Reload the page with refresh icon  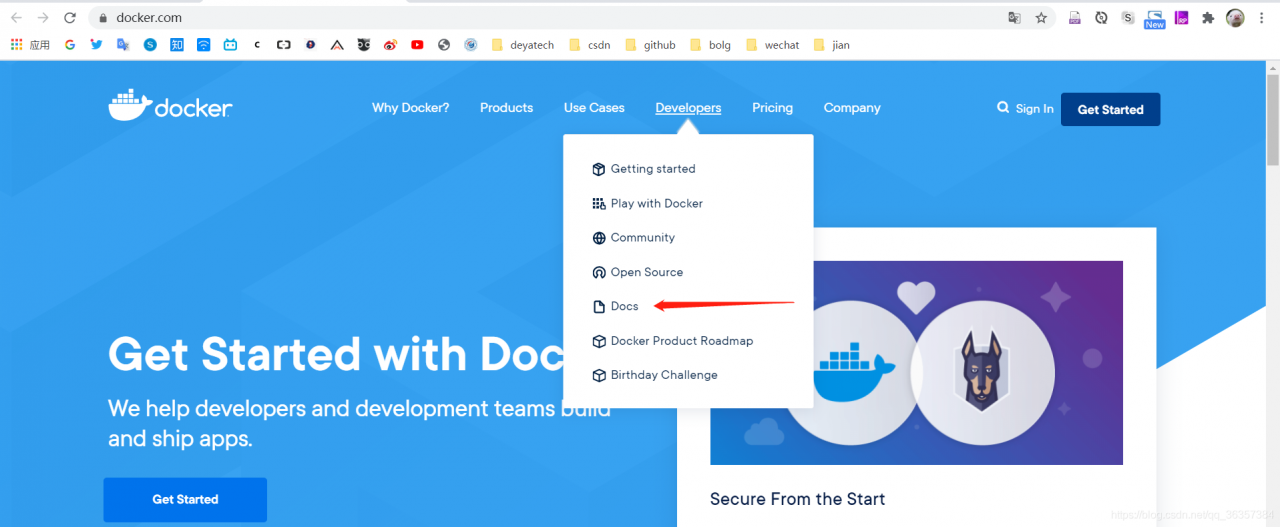click(x=70, y=18)
